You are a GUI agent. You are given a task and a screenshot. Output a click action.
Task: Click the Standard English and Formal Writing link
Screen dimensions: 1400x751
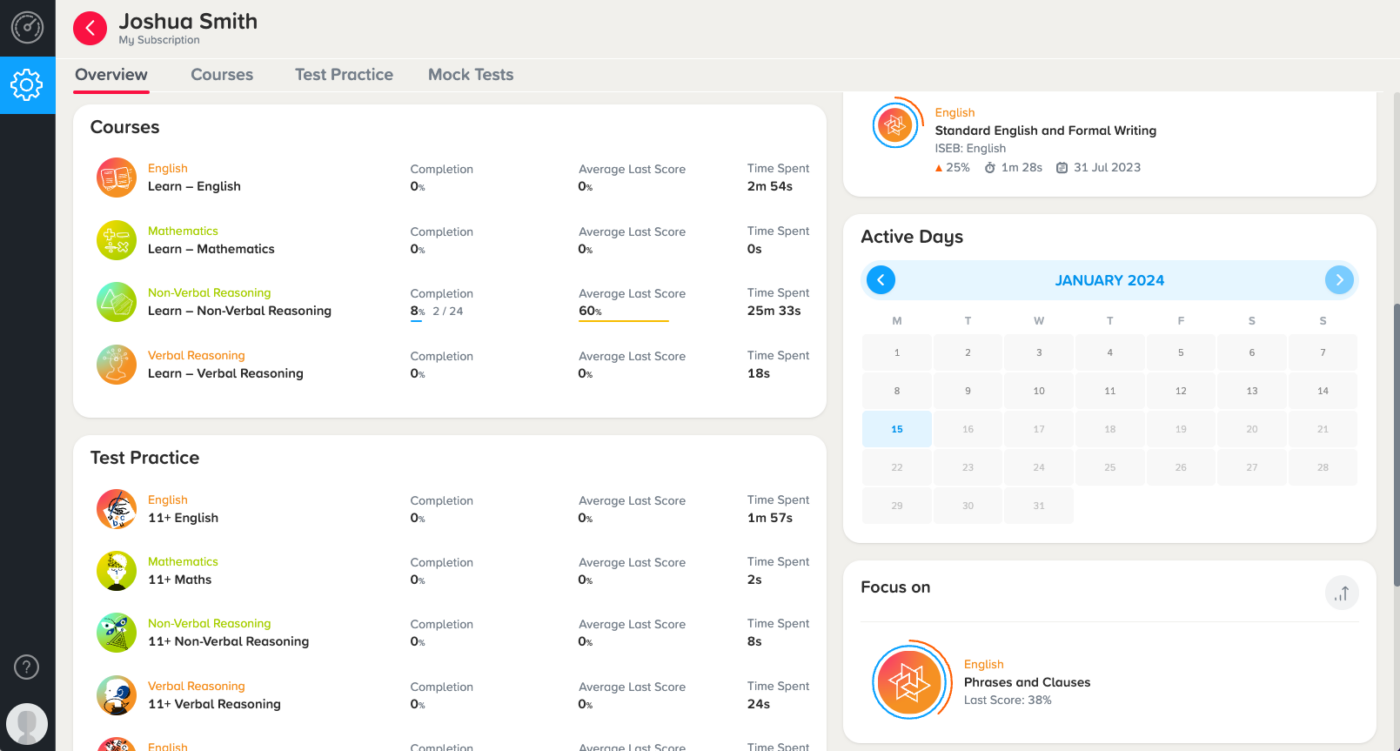[x=1045, y=130]
